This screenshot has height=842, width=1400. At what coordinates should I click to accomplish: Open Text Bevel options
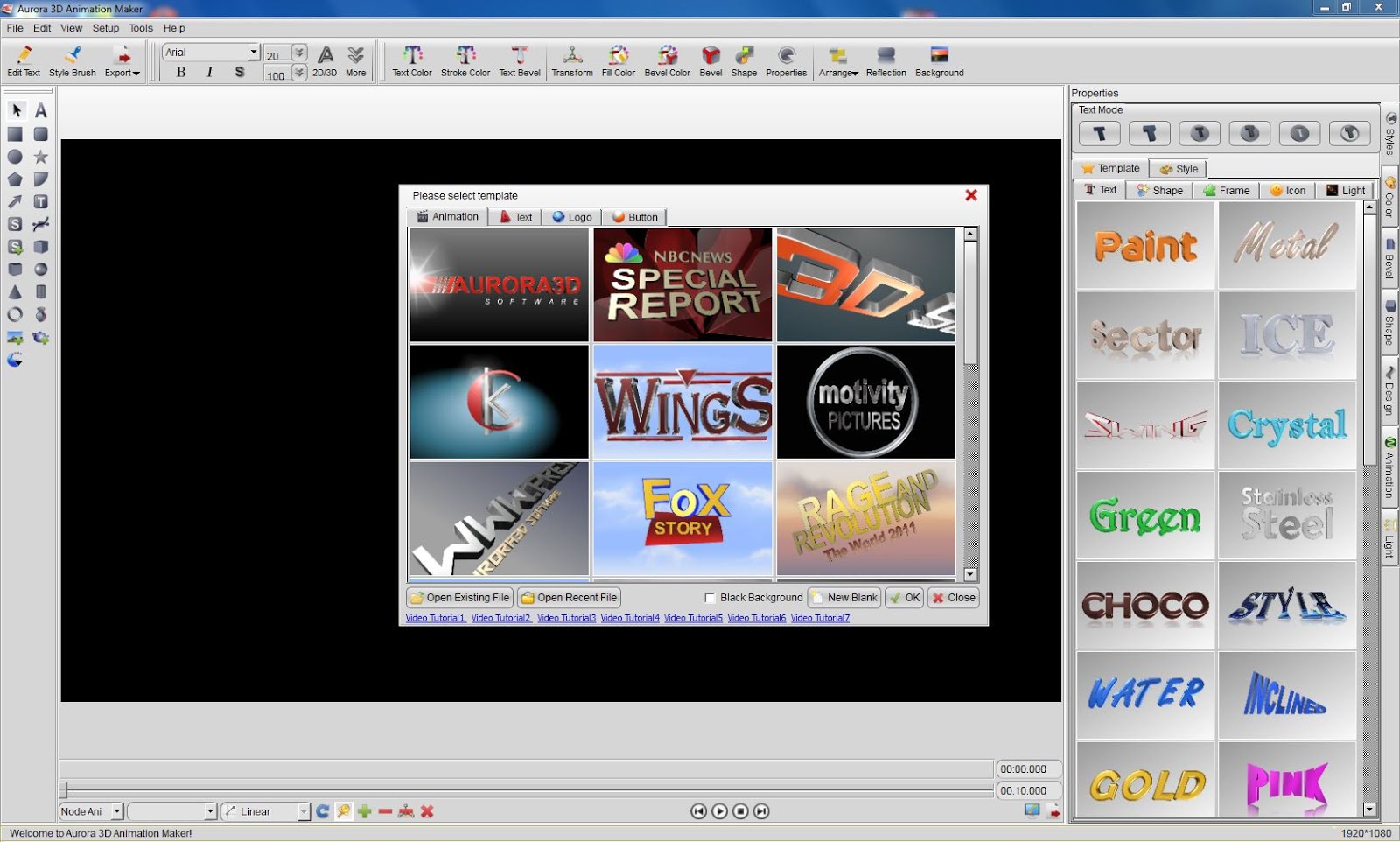[520, 61]
